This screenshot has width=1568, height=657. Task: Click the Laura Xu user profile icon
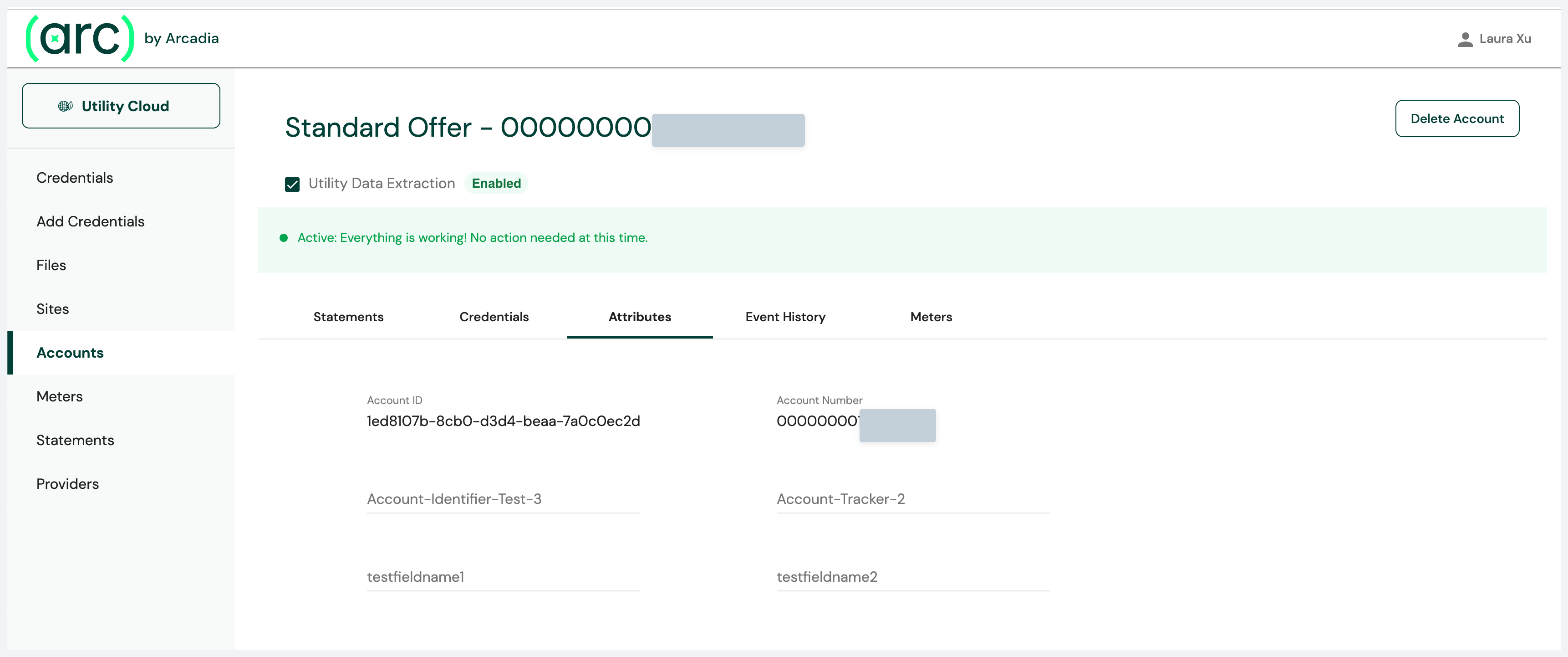pyautogui.click(x=1465, y=39)
